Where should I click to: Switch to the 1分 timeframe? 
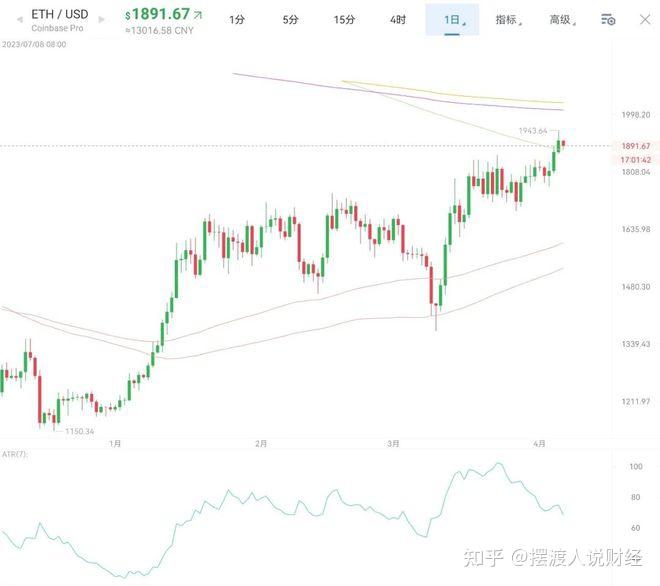coord(237,19)
